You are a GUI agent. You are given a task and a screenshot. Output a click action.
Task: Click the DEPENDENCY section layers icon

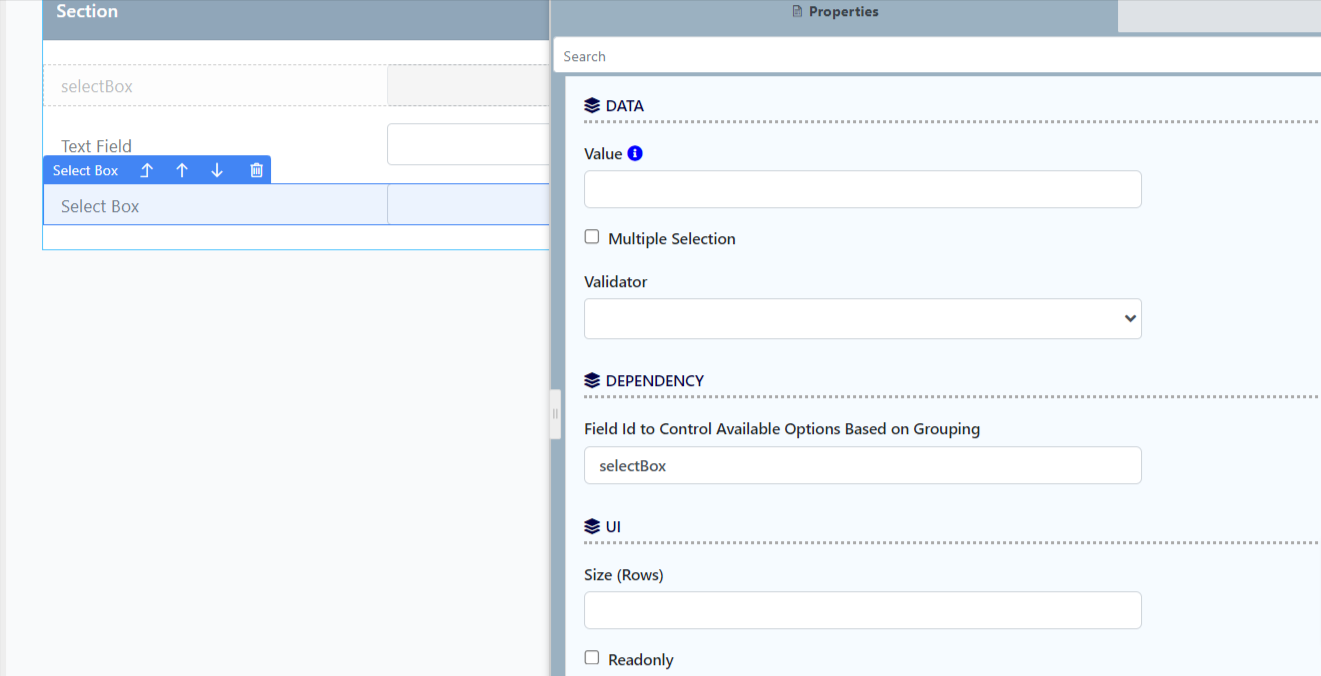pyautogui.click(x=592, y=381)
